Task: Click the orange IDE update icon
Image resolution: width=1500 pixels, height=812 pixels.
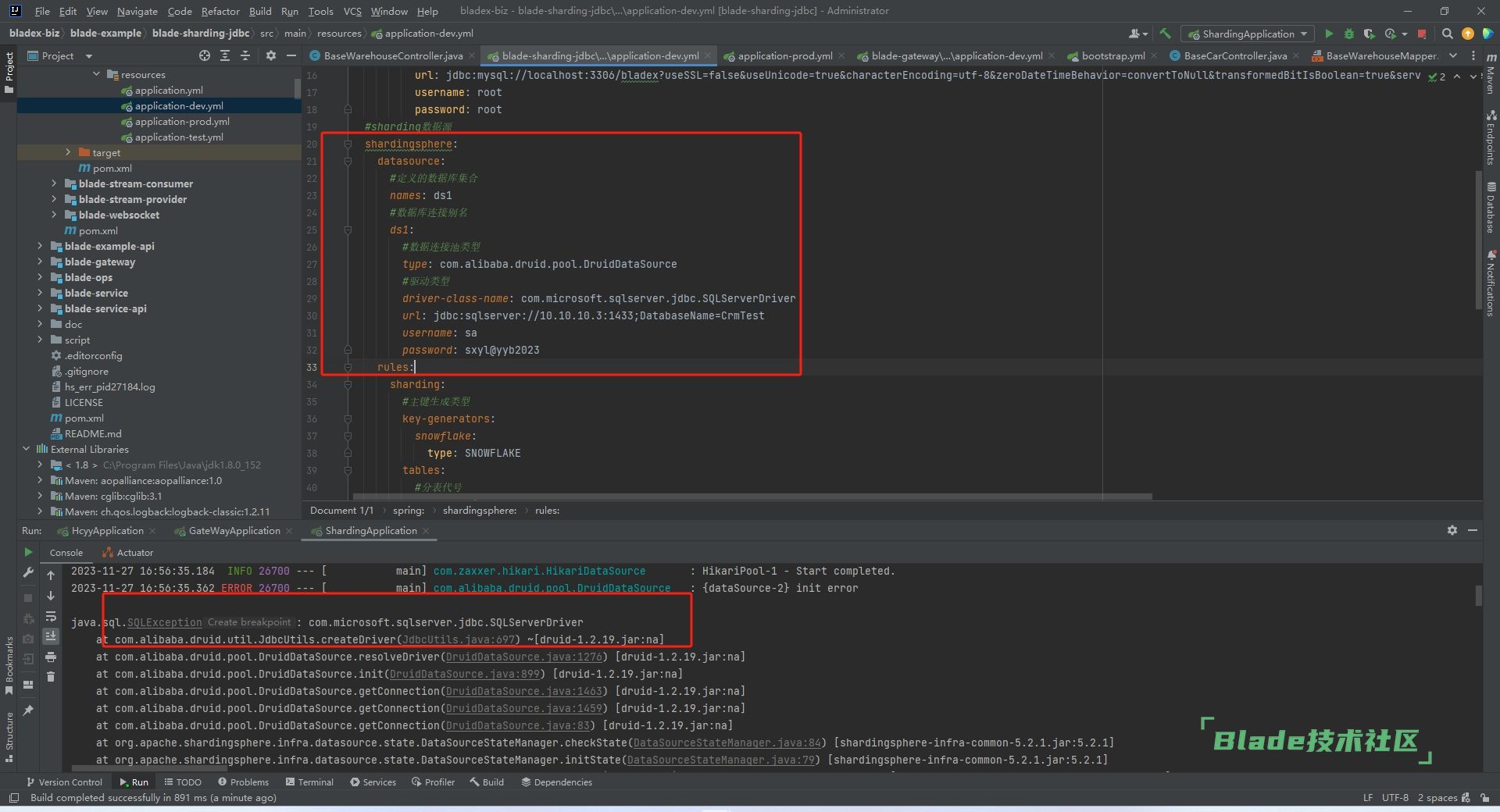Action: click(1468, 34)
